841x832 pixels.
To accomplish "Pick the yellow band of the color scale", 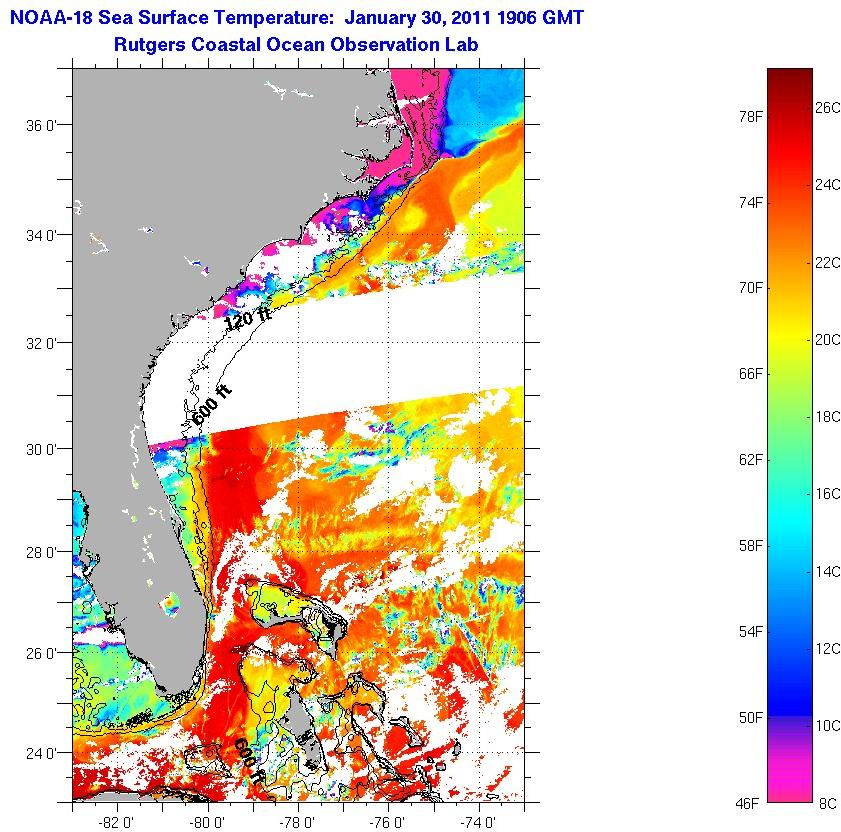I will pos(790,335).
